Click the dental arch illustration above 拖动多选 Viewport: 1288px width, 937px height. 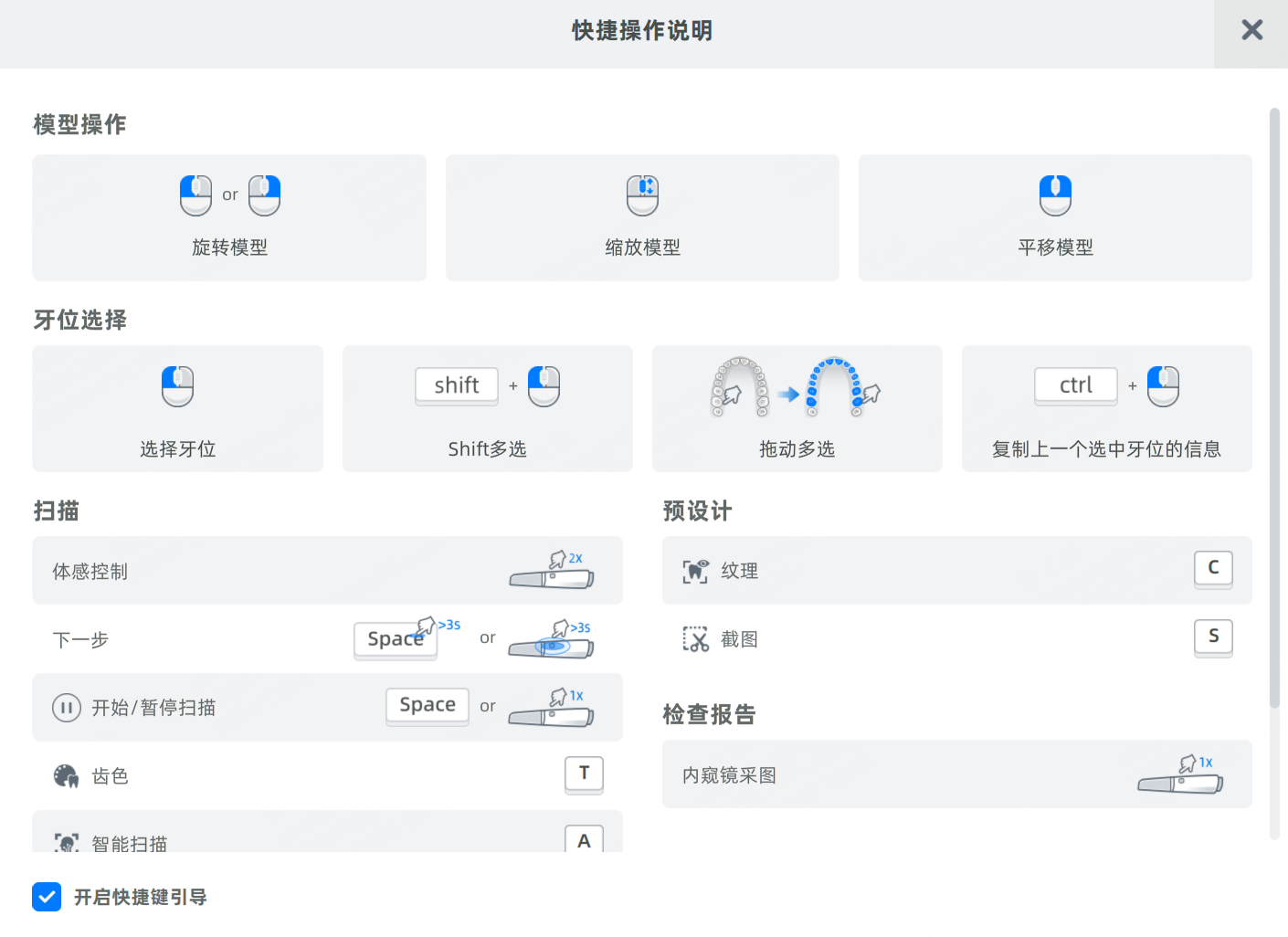pos(797,387)
